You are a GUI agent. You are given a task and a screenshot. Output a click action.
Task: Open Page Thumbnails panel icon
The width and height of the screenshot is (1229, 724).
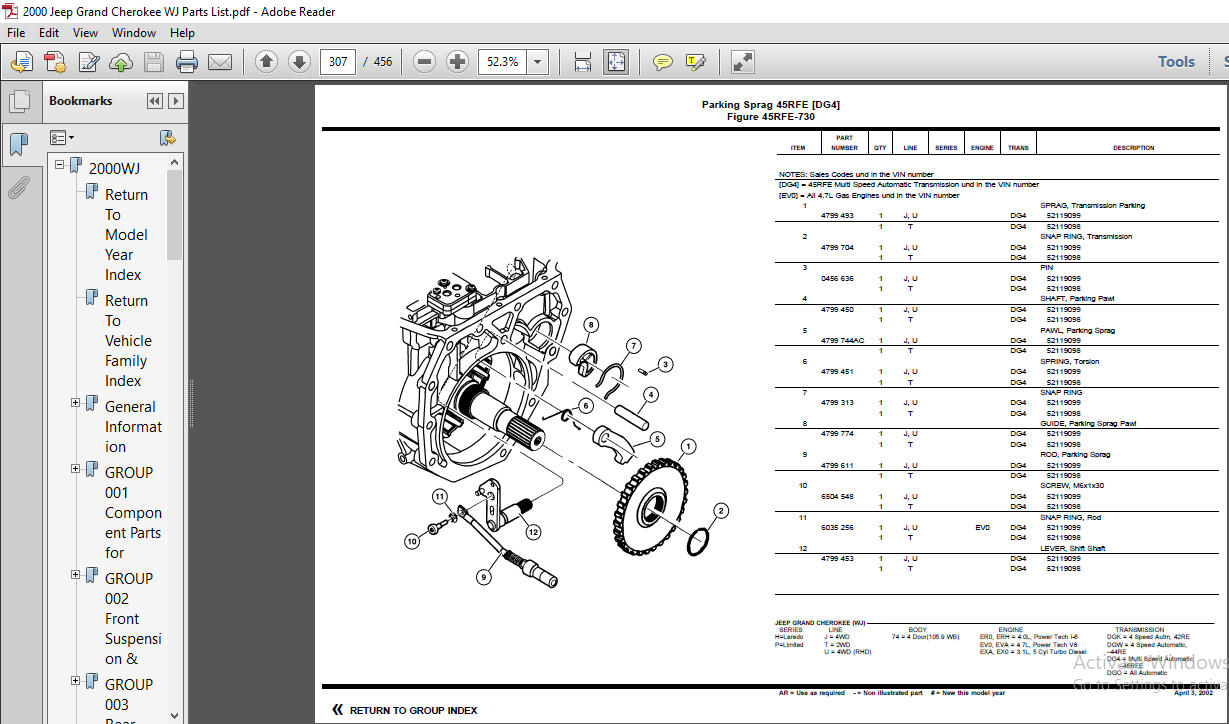pyautogui.click(x=19, y=101)
